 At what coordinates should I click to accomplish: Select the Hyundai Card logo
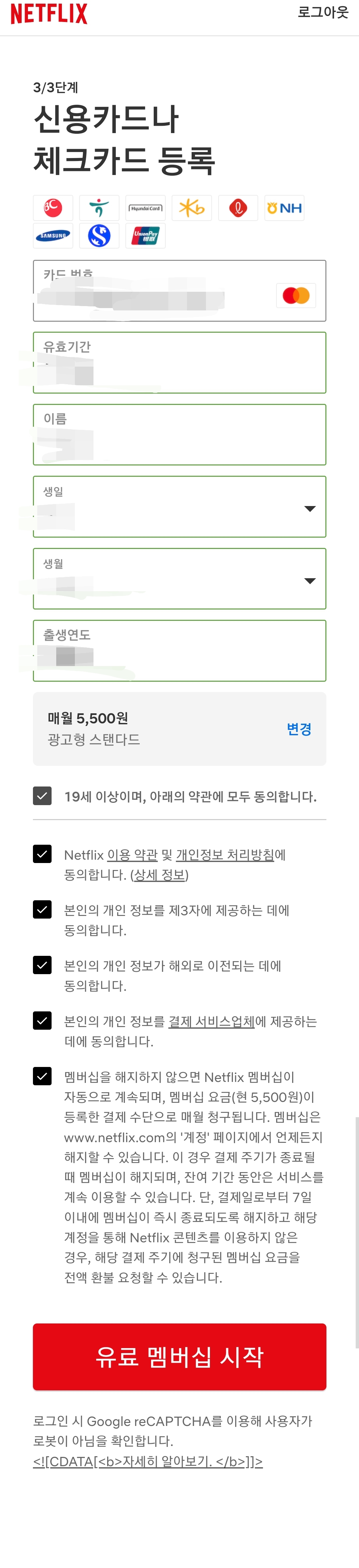pos(145,208)
